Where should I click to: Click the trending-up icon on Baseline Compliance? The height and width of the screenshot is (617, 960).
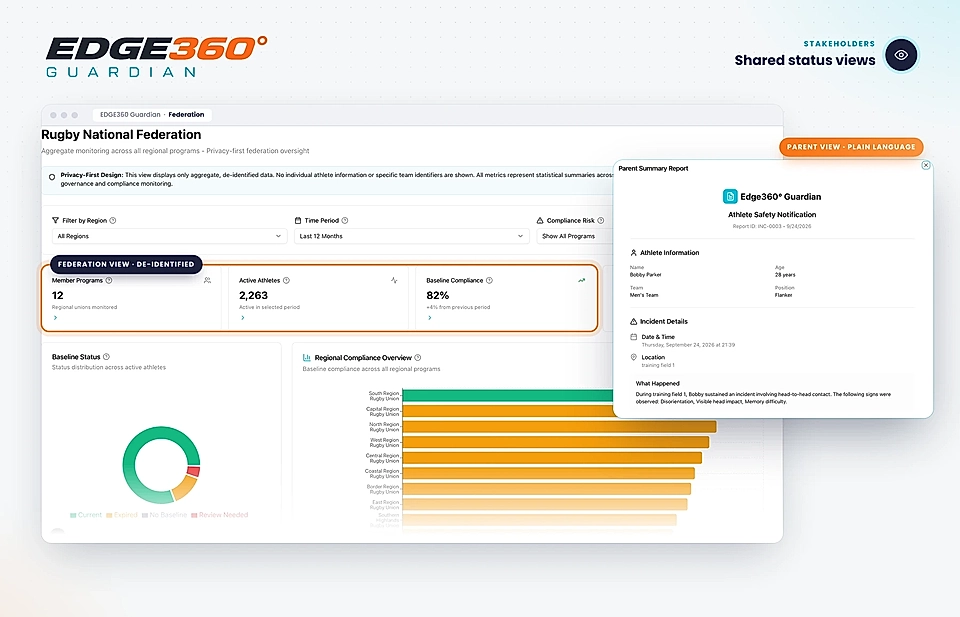[582, 280]
